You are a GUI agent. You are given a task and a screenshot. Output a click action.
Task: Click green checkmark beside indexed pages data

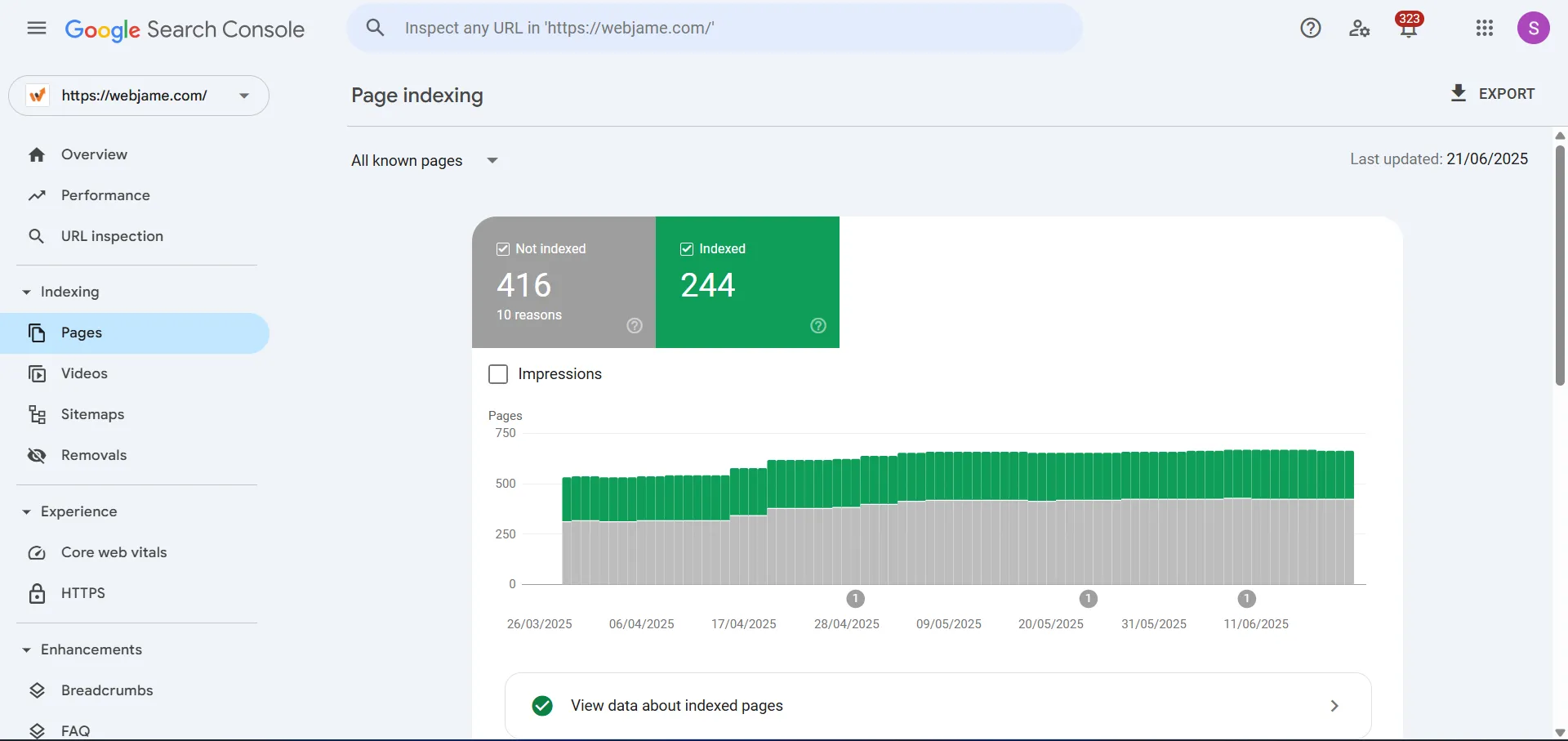[x=542, y=706]
